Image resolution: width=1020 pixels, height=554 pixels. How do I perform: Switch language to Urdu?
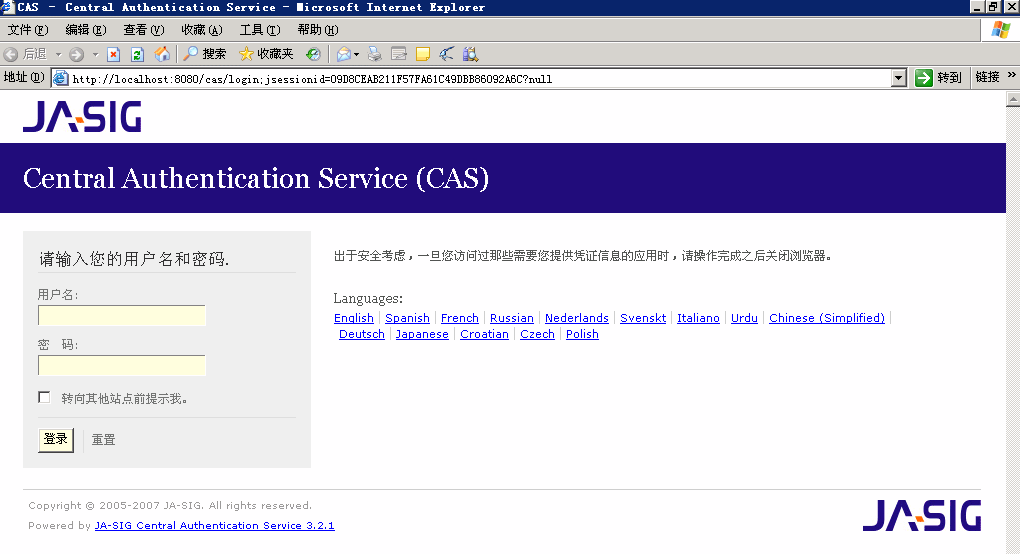coord(744,318)
